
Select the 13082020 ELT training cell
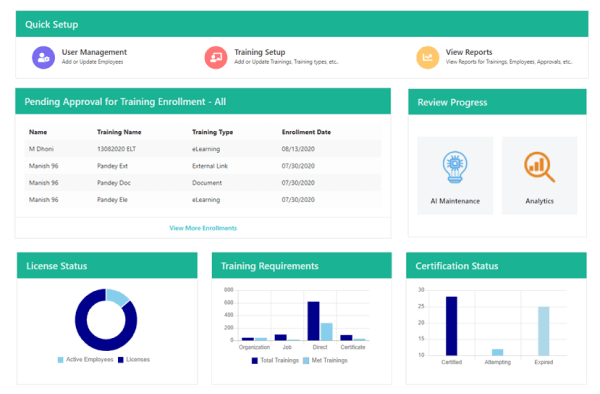pyautogui.click(x=116, y=149)
